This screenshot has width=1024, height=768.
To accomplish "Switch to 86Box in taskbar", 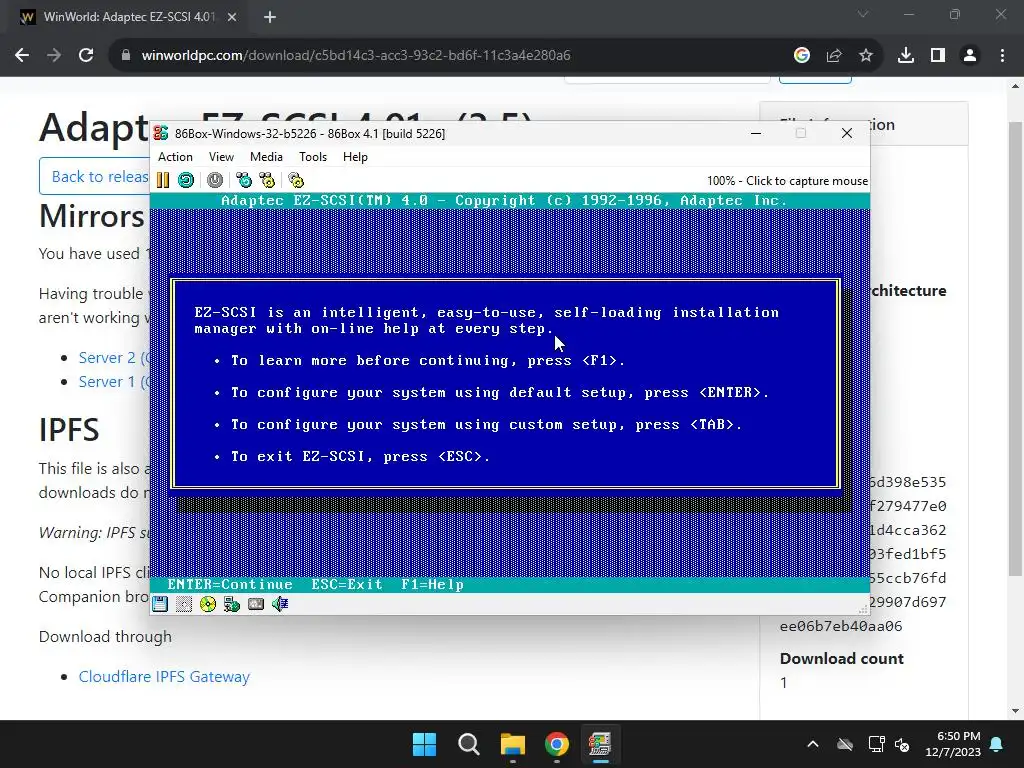I will click(600, 744).
